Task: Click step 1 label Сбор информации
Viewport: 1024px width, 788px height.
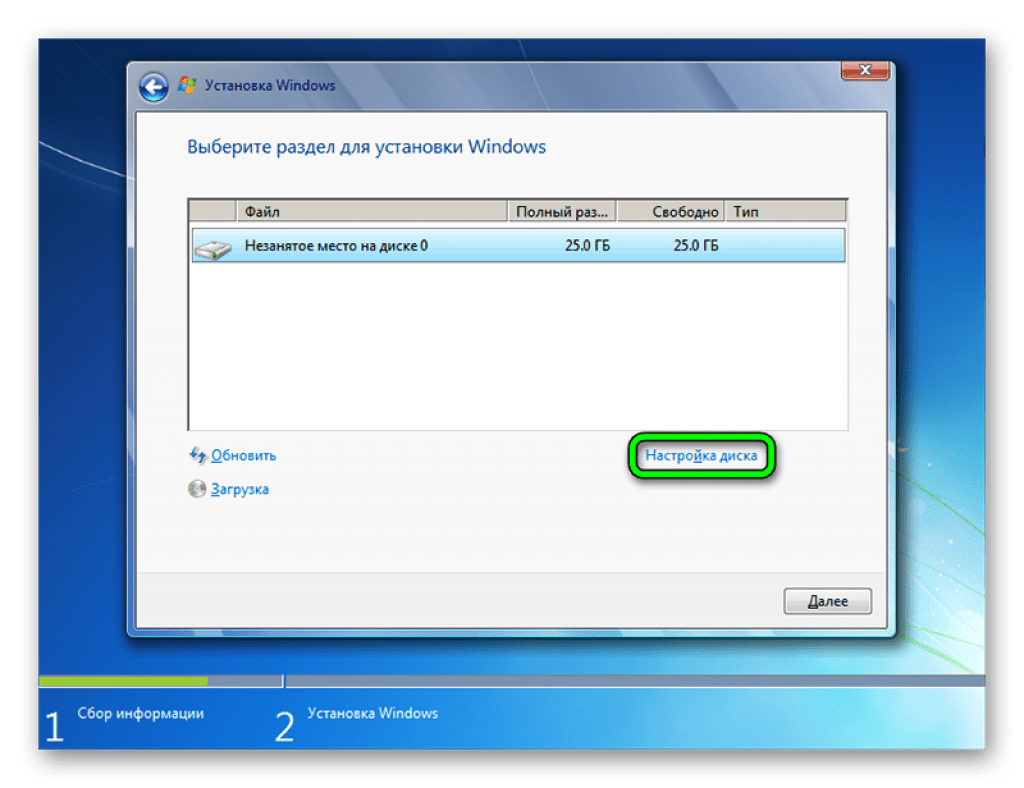Action: click(140, 714)
